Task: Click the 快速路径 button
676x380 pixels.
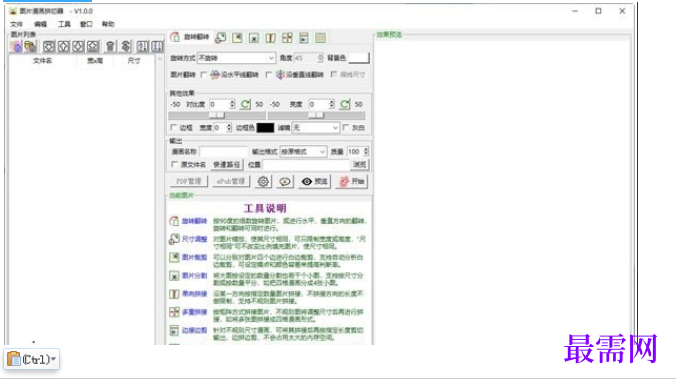Action: [227, 164]
